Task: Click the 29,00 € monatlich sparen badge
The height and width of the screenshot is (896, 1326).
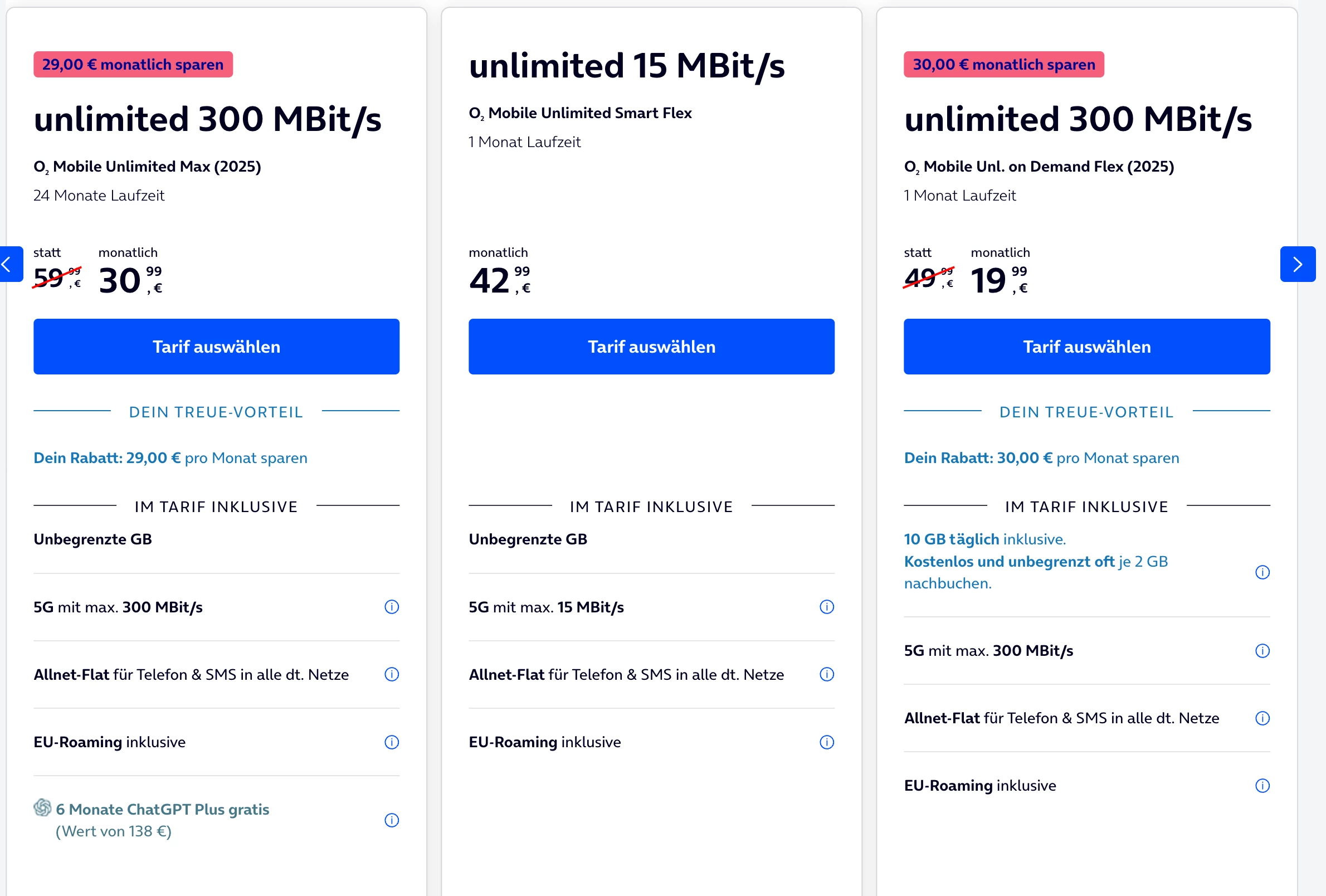Action: (x=133, y=65)
